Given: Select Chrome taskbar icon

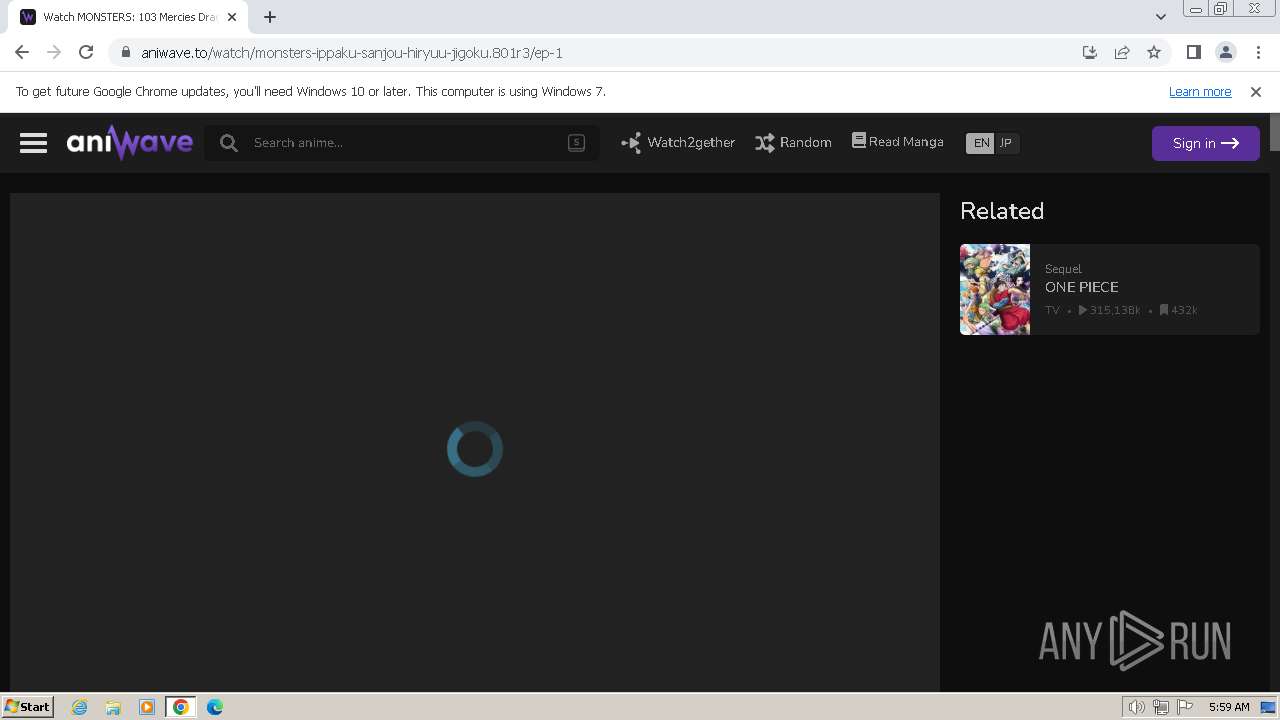Looking at the screenshot, I should 181,707.
